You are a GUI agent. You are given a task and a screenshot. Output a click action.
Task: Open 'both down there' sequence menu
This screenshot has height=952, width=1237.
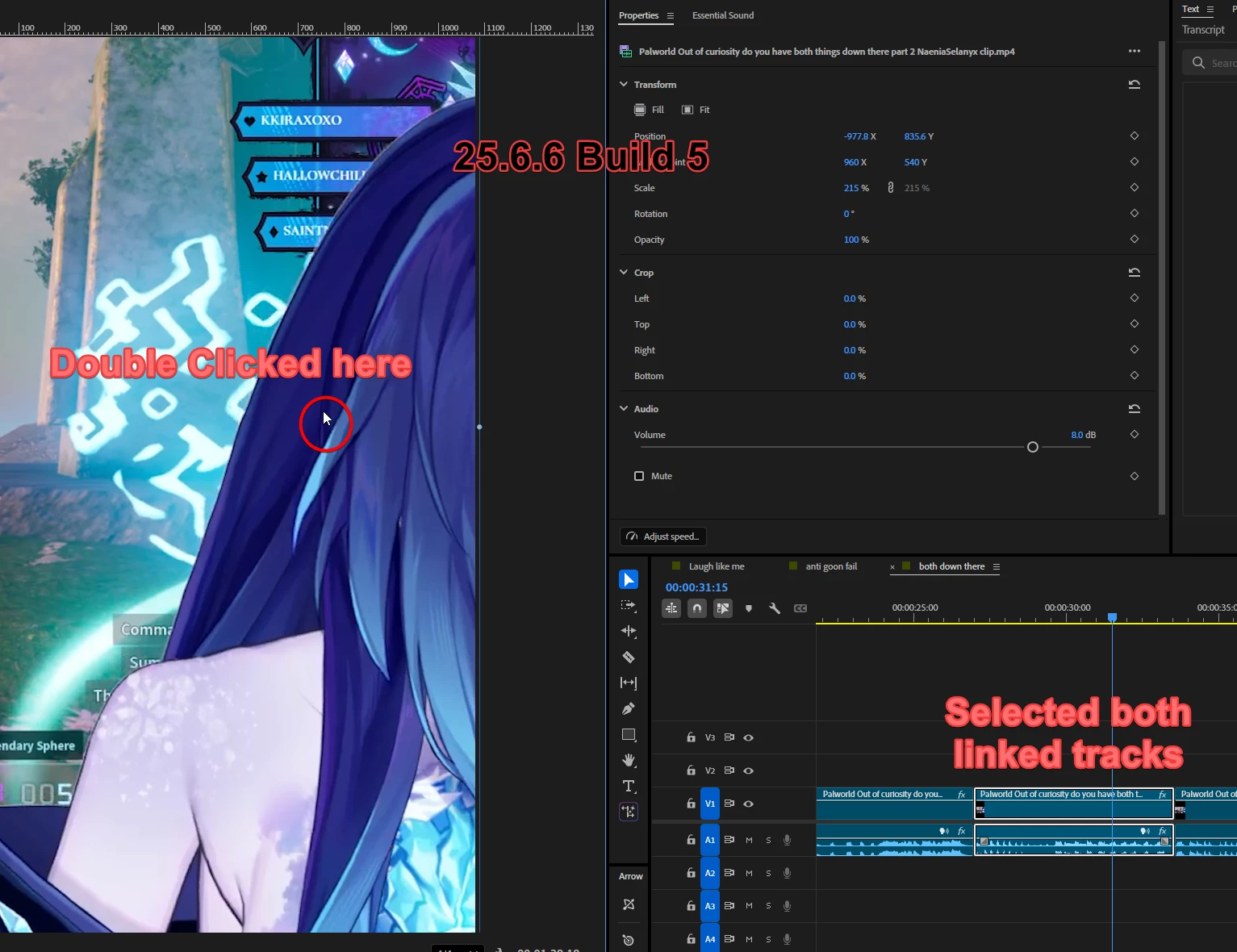click(x=997, y=566)
